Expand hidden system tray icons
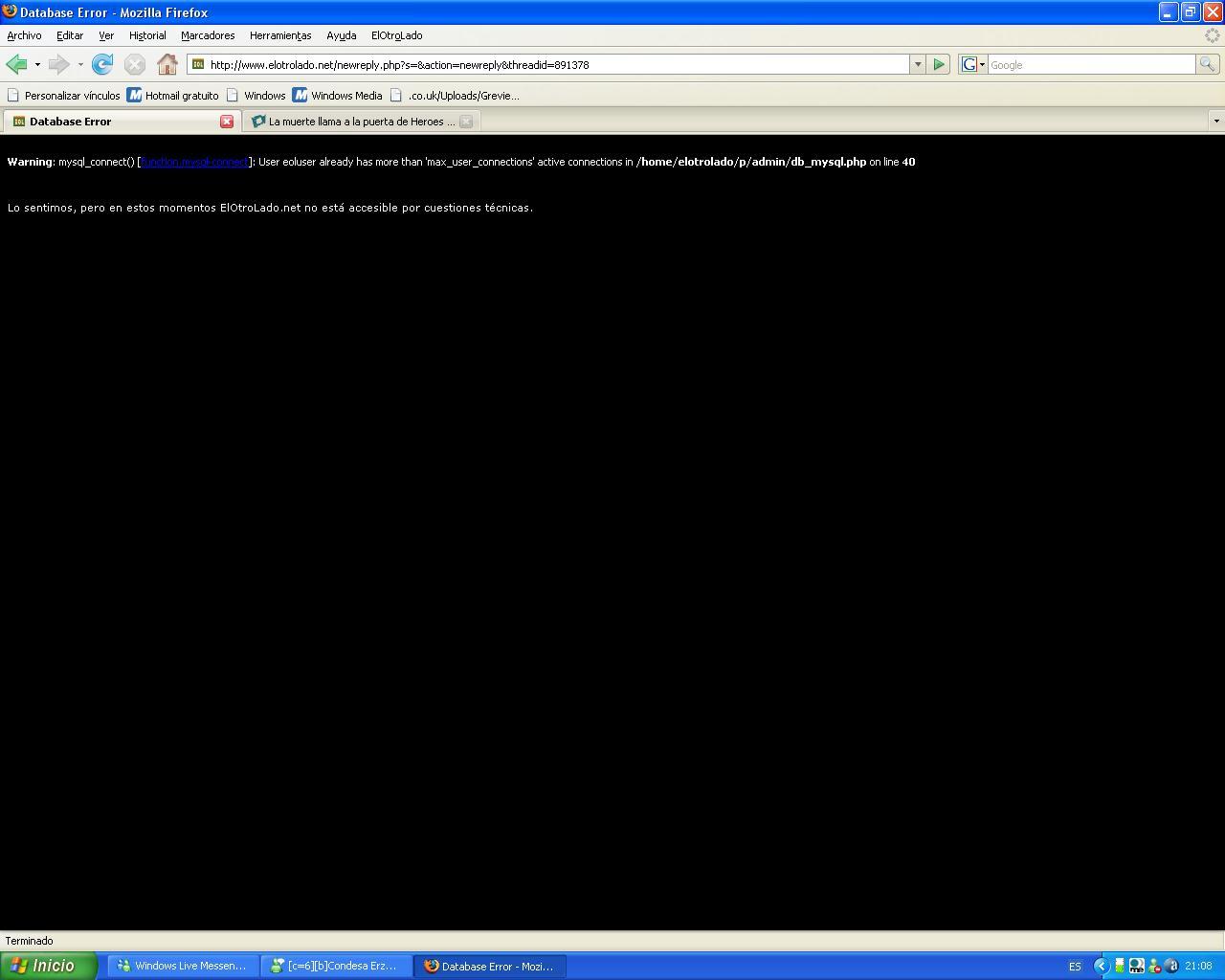The width and height of the screenshot is (1225, 980). click(1101, 967)
